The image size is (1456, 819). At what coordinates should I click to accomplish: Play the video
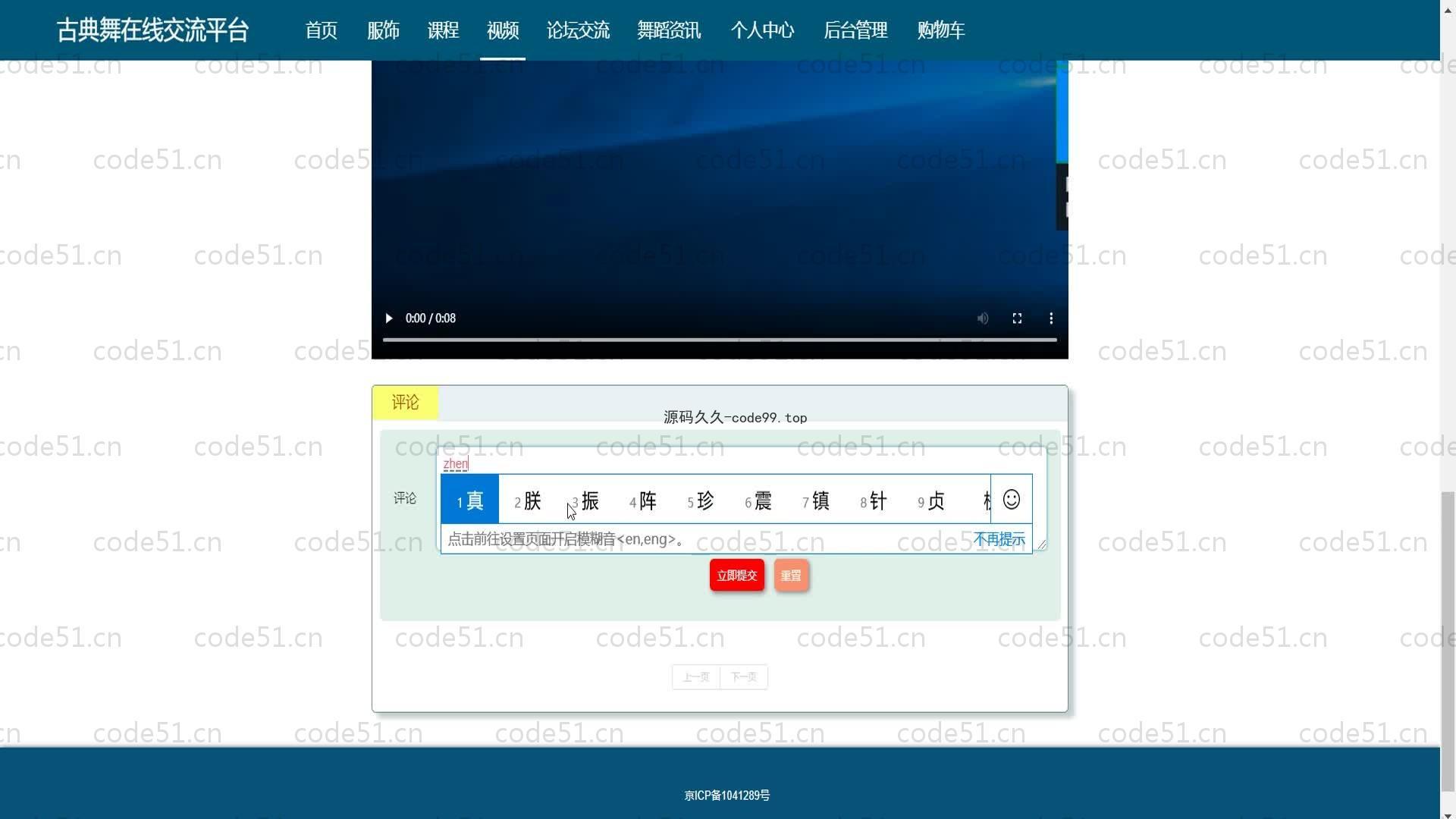388,318
